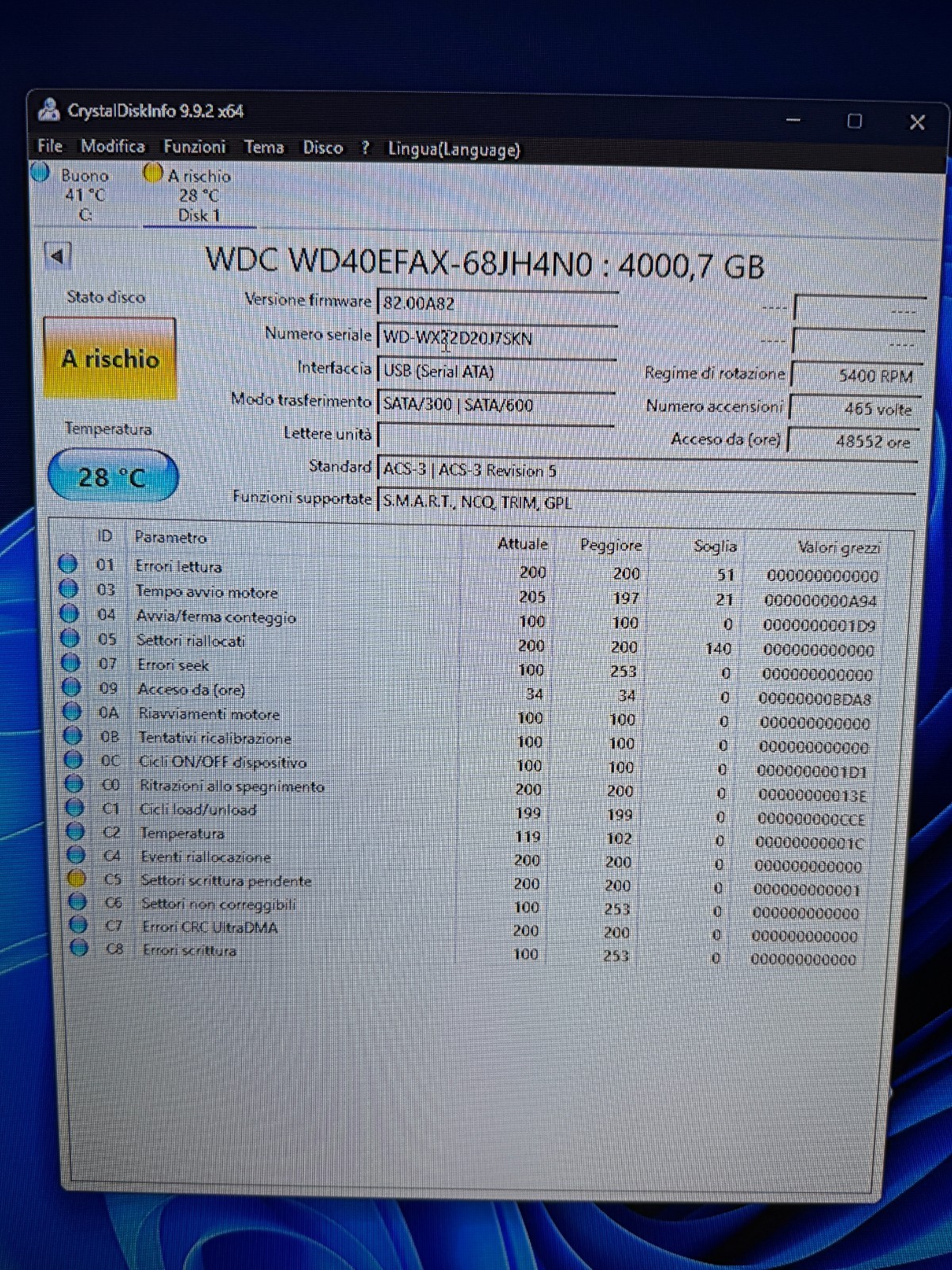Select the Settori riallocati row text
The image size is (952, 1270).
[190, 640]
